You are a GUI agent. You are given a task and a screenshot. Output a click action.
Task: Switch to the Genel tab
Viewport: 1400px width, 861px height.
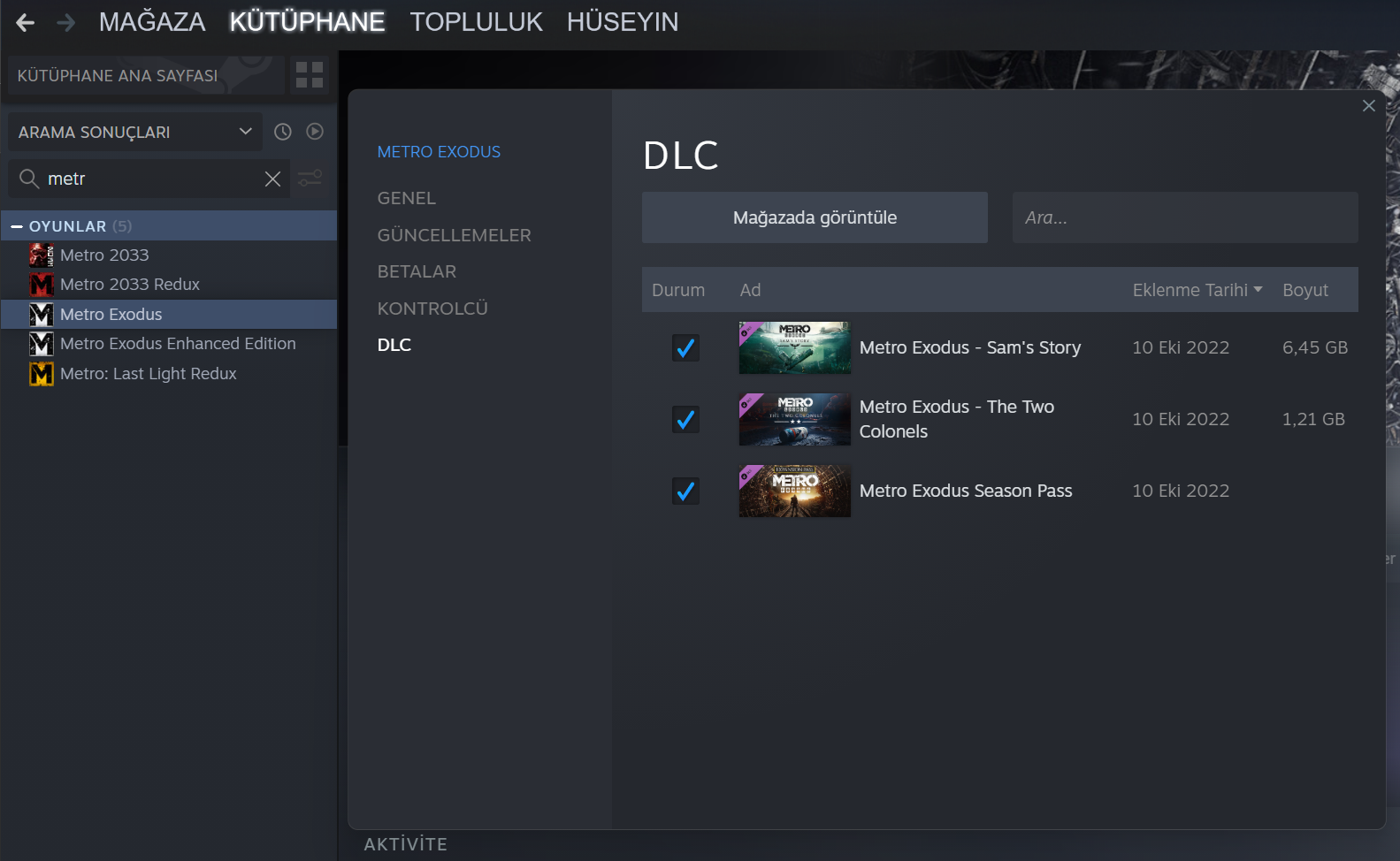point(407,198)
